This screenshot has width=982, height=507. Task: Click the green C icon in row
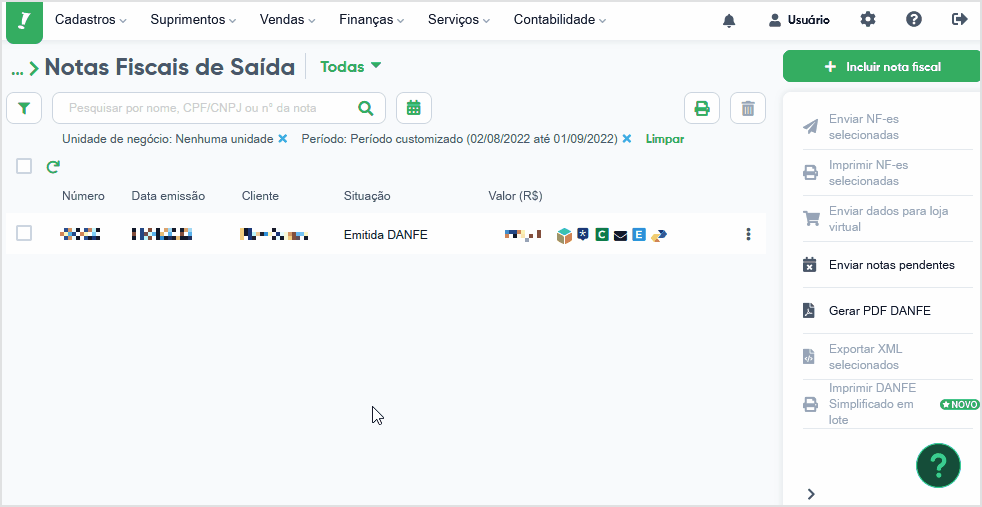602,235
